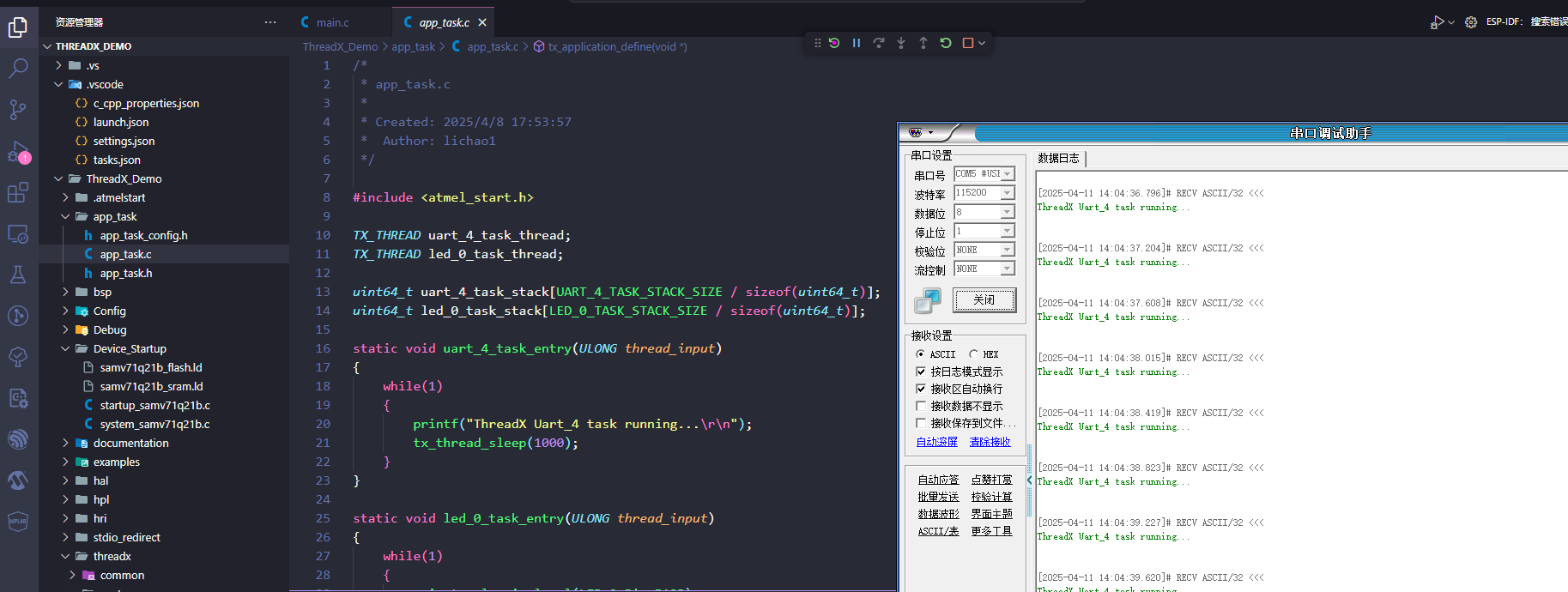
Task: Click the serial connection status icon beside 关闭
Action: 928,300
